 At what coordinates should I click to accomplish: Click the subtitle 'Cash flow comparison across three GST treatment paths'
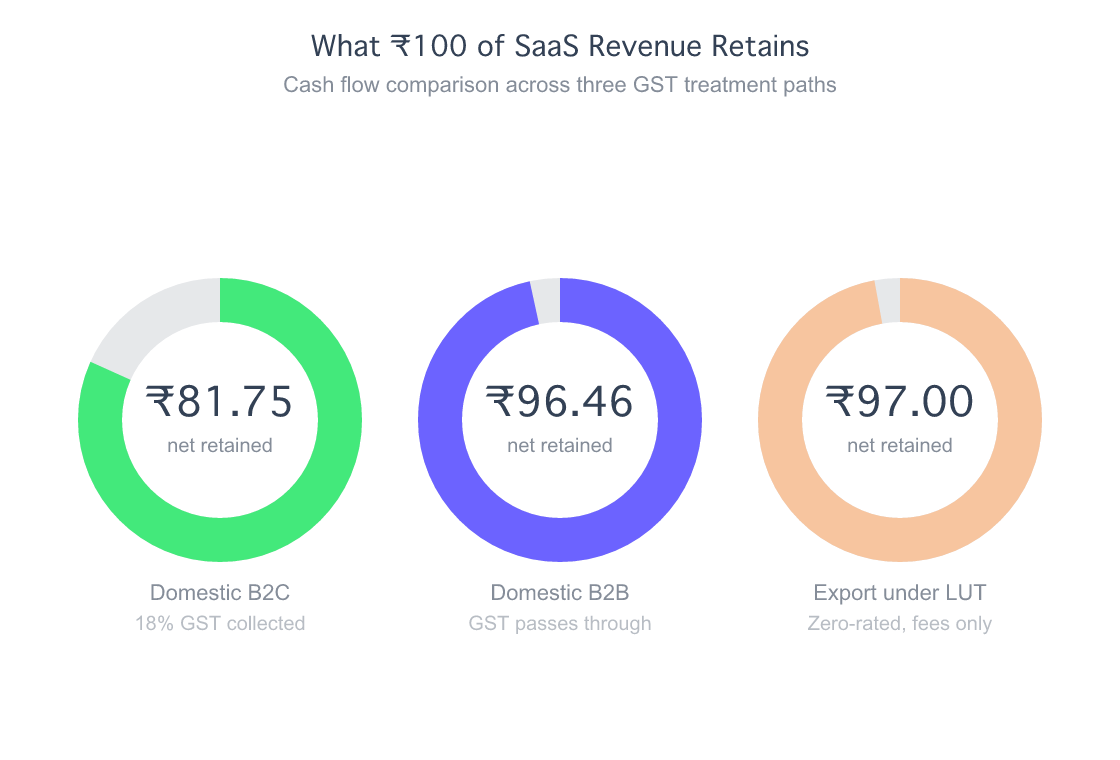560,85
